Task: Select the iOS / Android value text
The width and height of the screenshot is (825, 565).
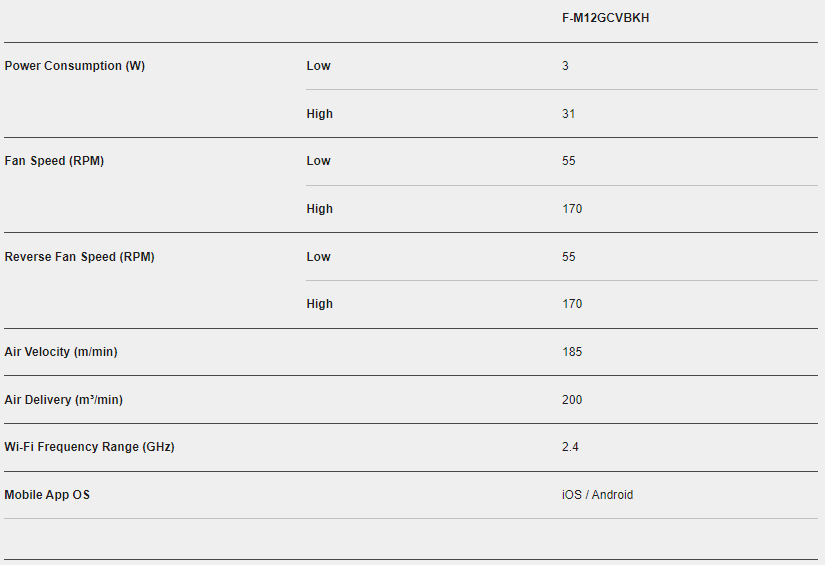Action: 597,495
